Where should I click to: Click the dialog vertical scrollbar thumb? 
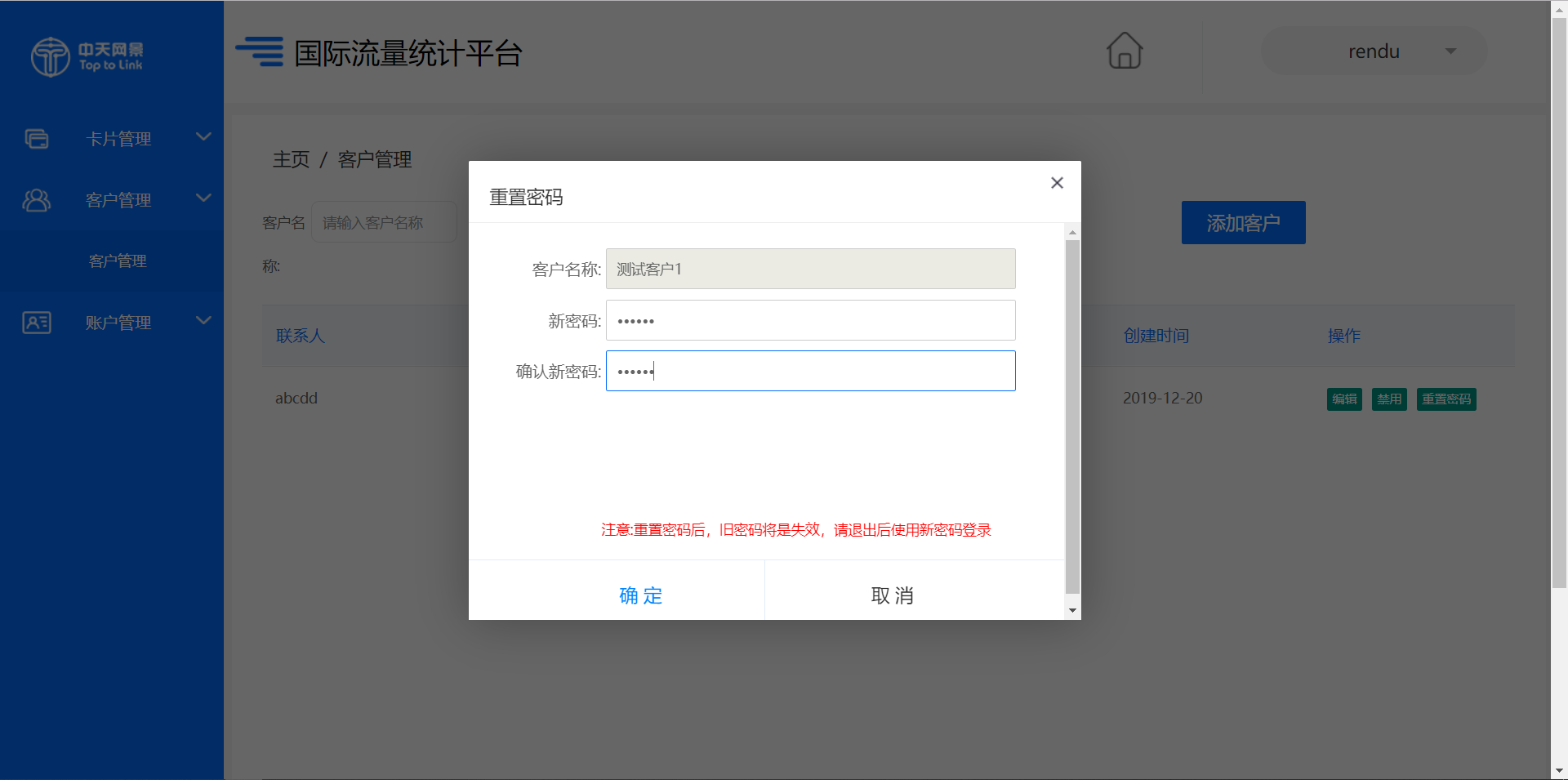(x=1073, y=417)
